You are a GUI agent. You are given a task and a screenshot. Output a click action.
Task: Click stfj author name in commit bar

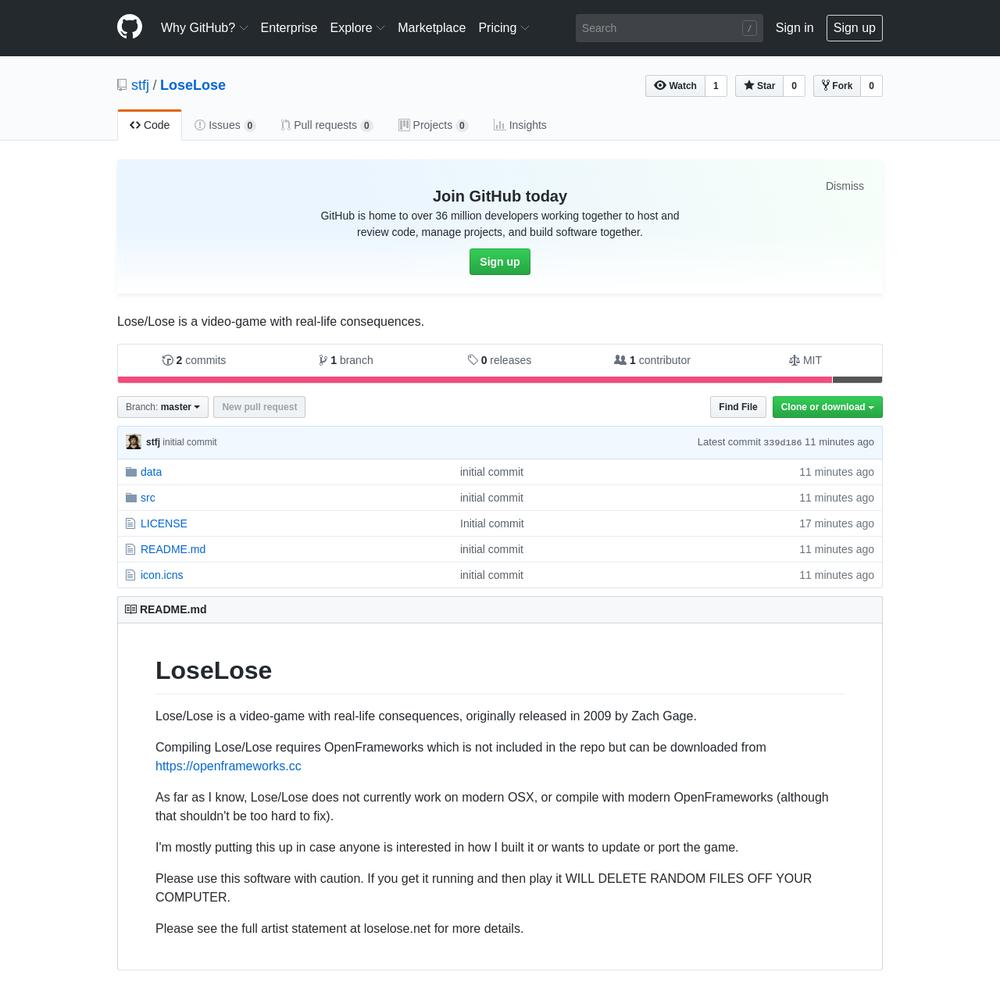click(x=152, y=442)
